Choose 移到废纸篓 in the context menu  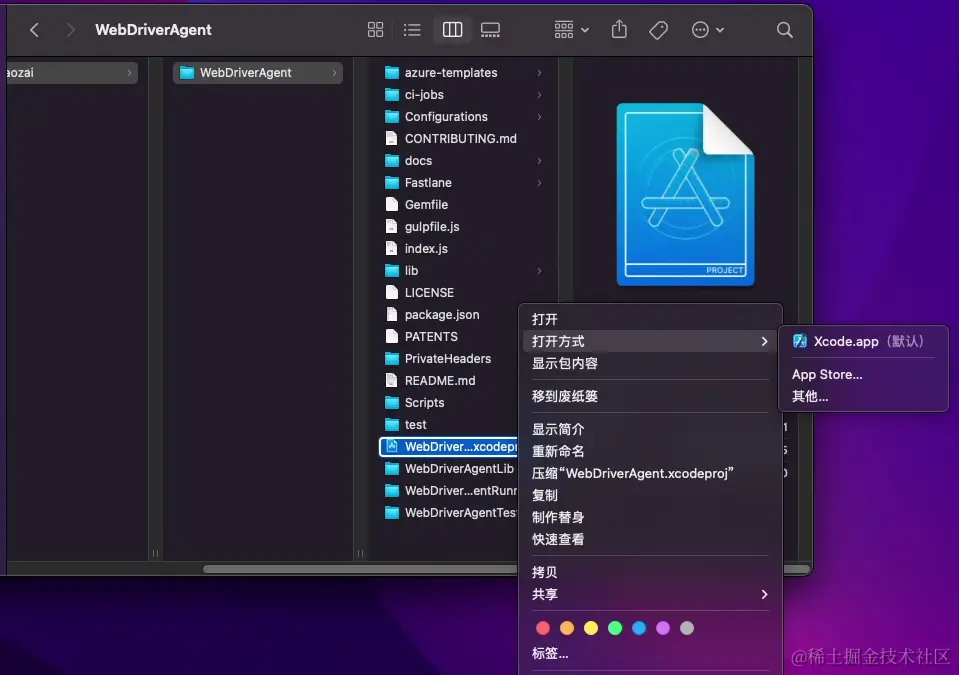[650, 396]
